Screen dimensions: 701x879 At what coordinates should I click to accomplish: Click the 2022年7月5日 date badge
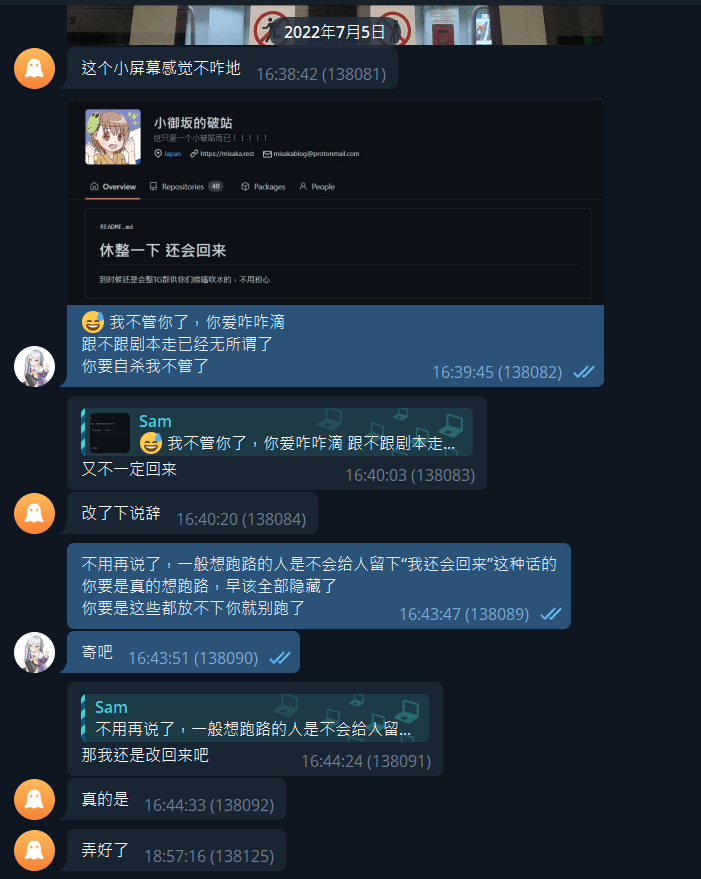coord(335,32)
